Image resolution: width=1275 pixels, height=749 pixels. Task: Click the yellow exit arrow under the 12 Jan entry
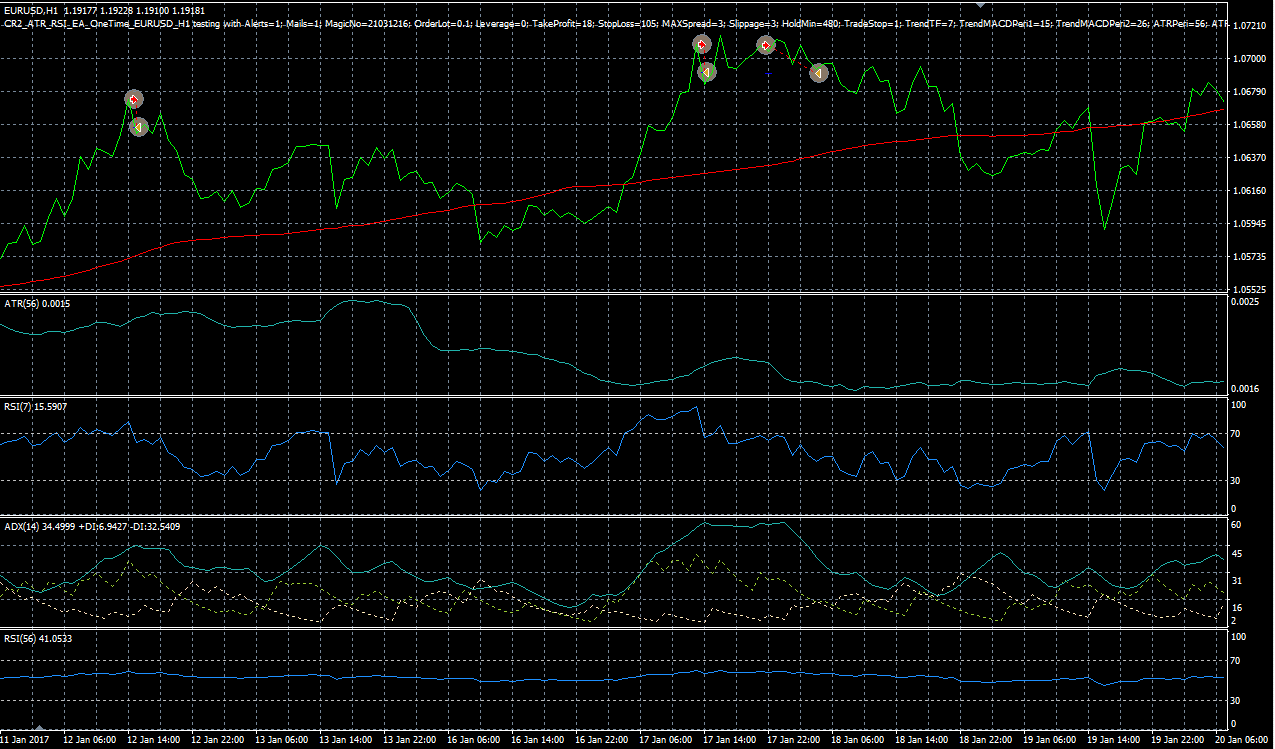click(139, 126)
